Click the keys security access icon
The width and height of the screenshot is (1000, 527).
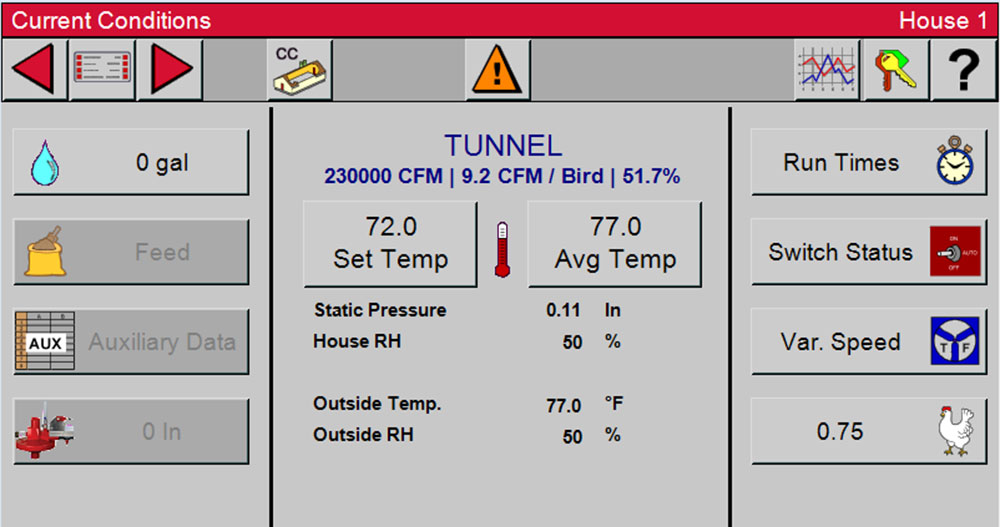[x=895, y=70]
